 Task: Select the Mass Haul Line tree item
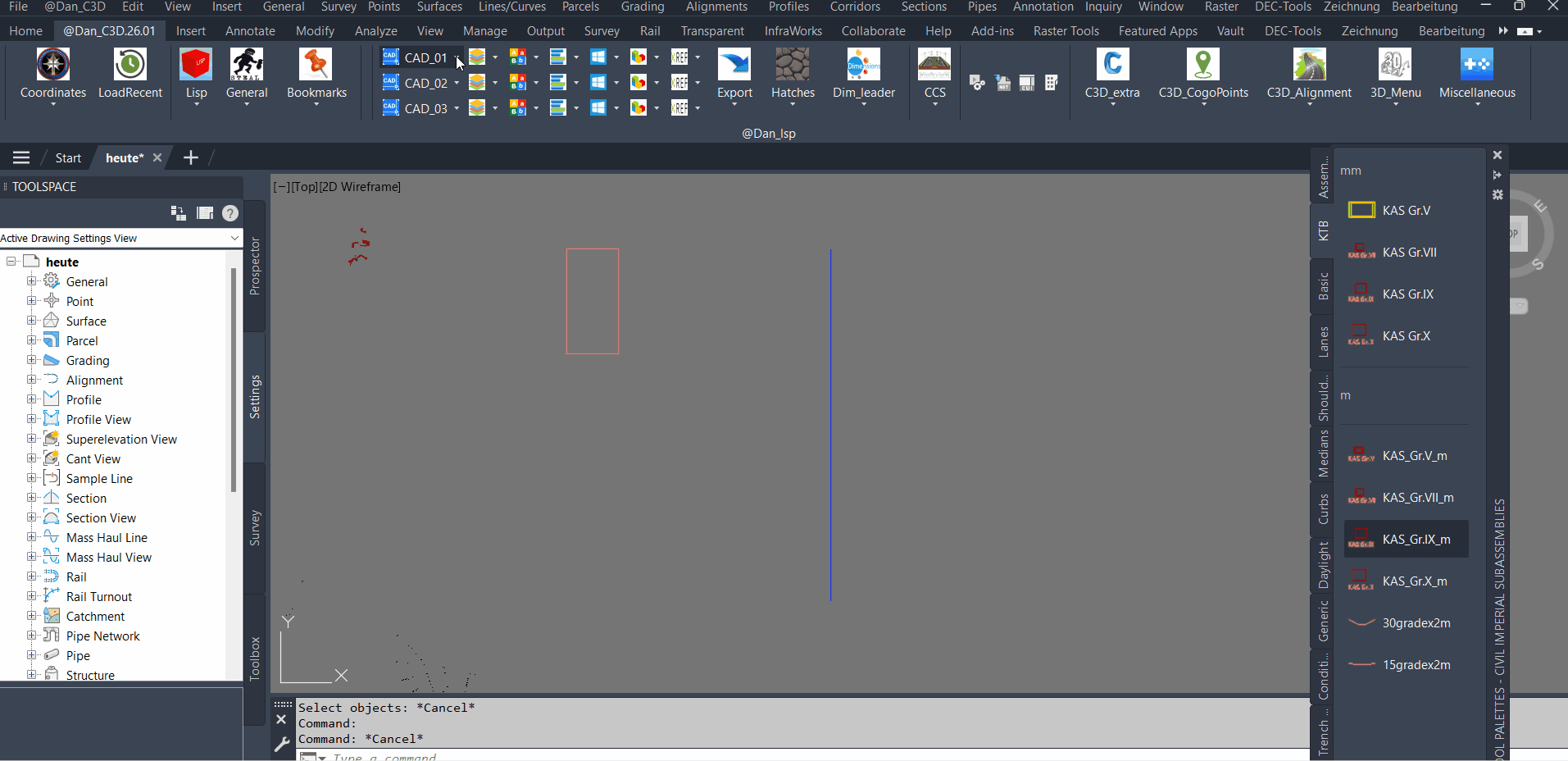point(107,537)
